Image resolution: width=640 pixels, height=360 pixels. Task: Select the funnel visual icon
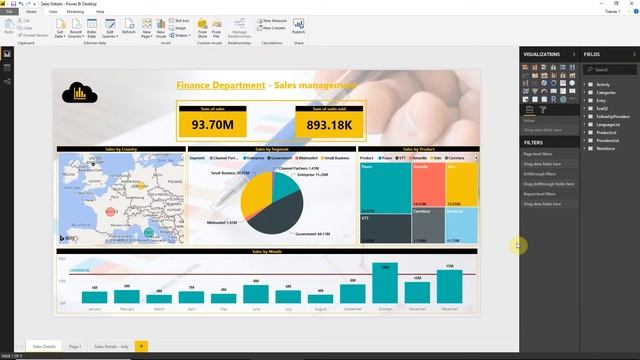point(535,91)
